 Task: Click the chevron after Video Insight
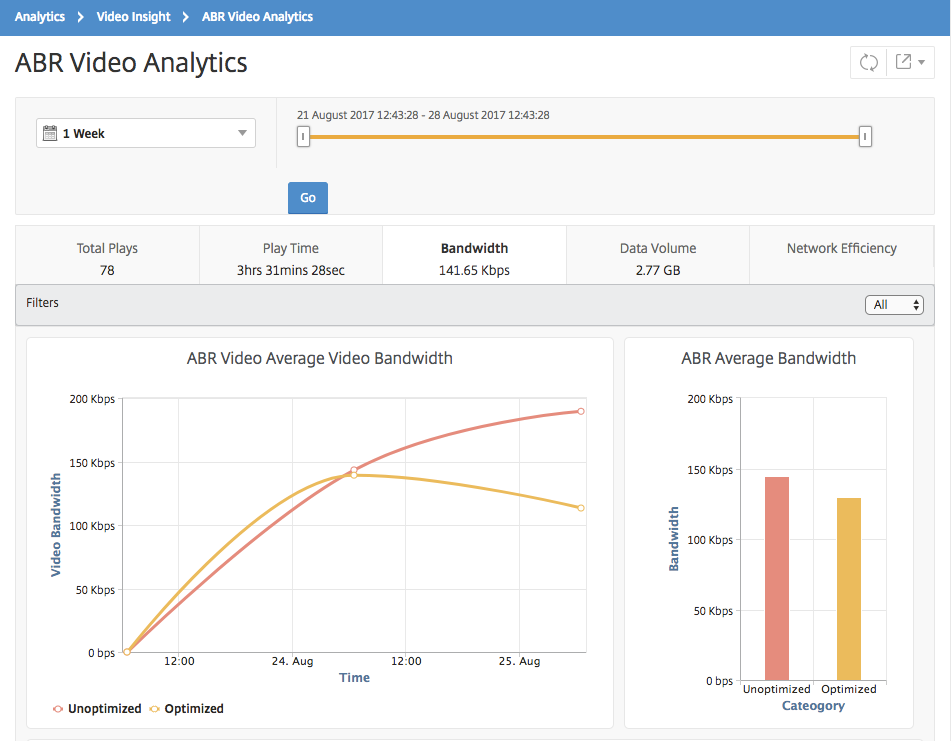coord(186,17)
